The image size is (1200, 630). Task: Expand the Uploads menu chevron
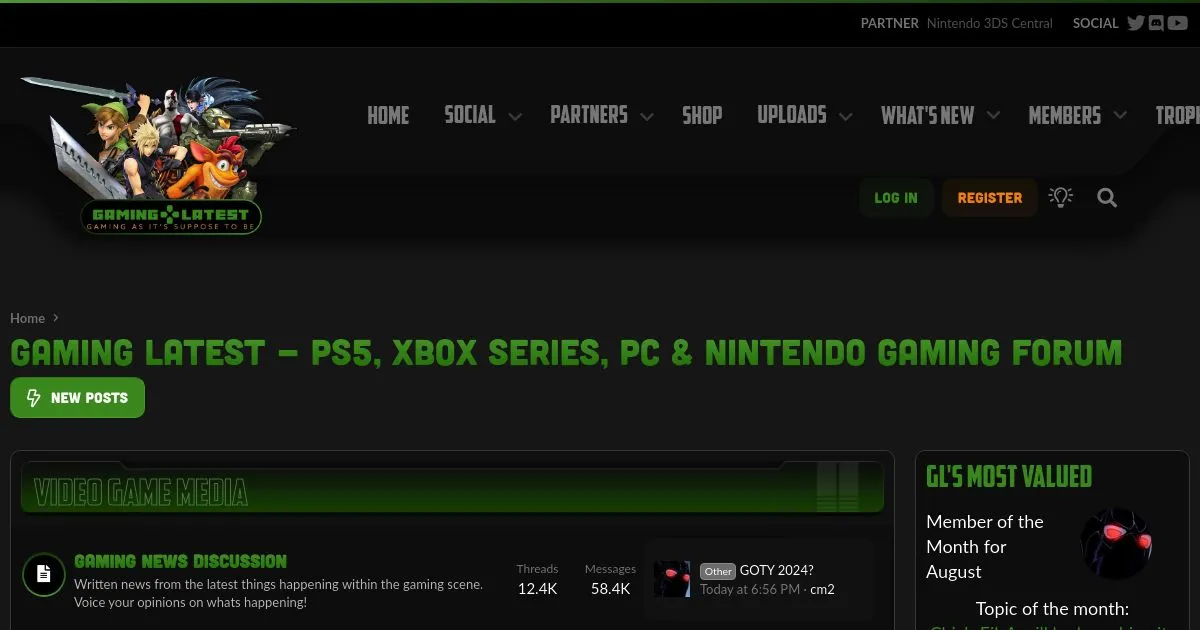(x=846, y=117)
